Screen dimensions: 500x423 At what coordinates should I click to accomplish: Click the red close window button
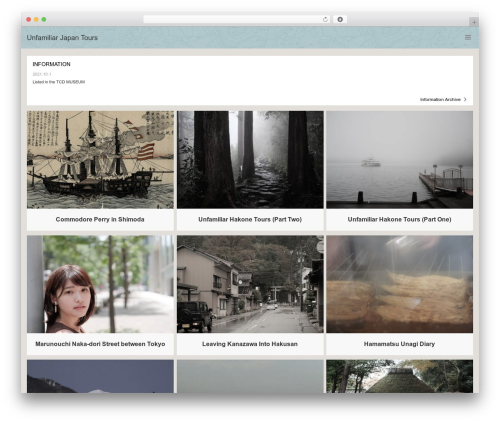click(x=29, y=19)
